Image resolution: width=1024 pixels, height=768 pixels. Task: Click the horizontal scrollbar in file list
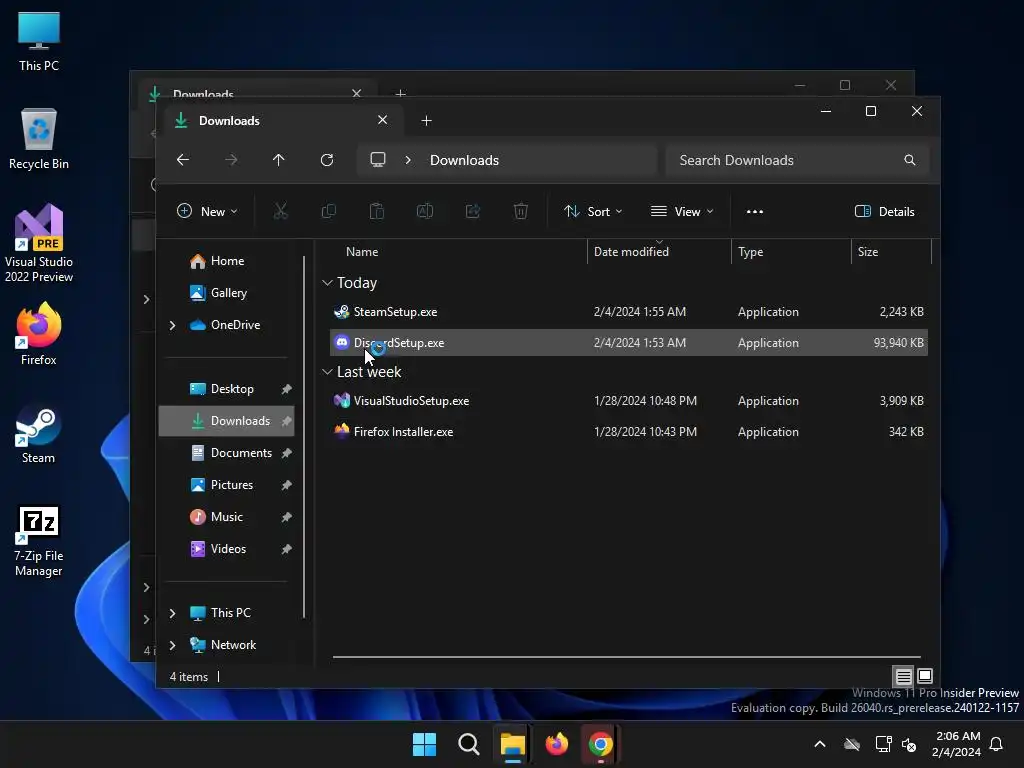click(626, 657)
